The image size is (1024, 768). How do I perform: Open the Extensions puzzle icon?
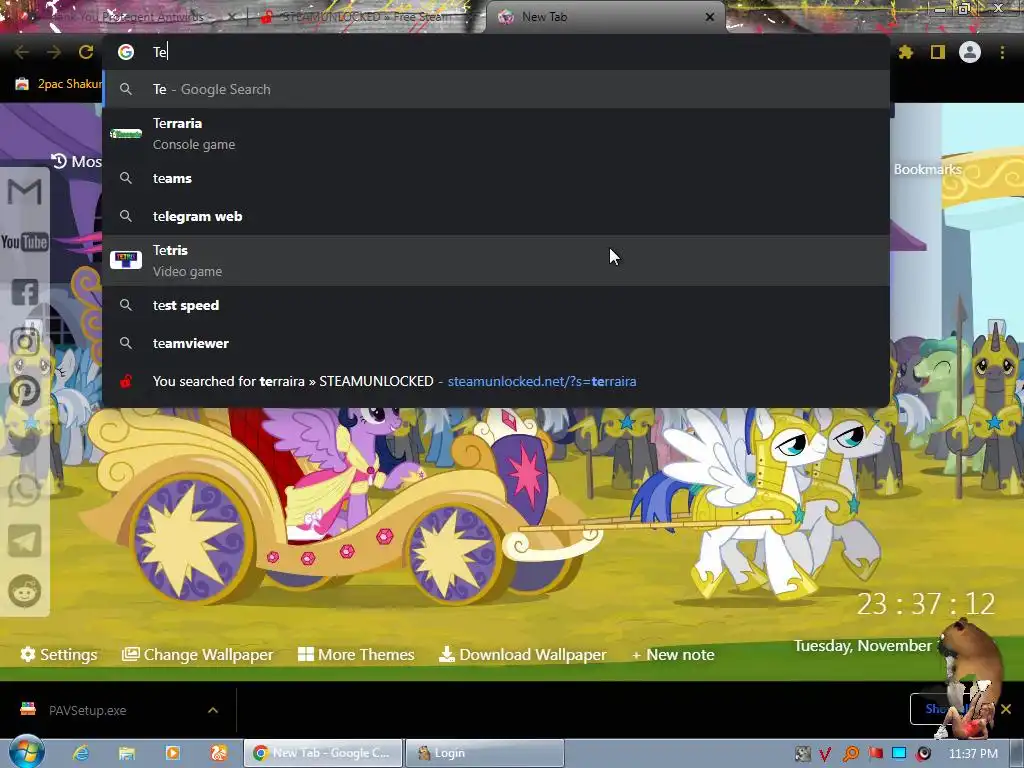pos(905,52)
